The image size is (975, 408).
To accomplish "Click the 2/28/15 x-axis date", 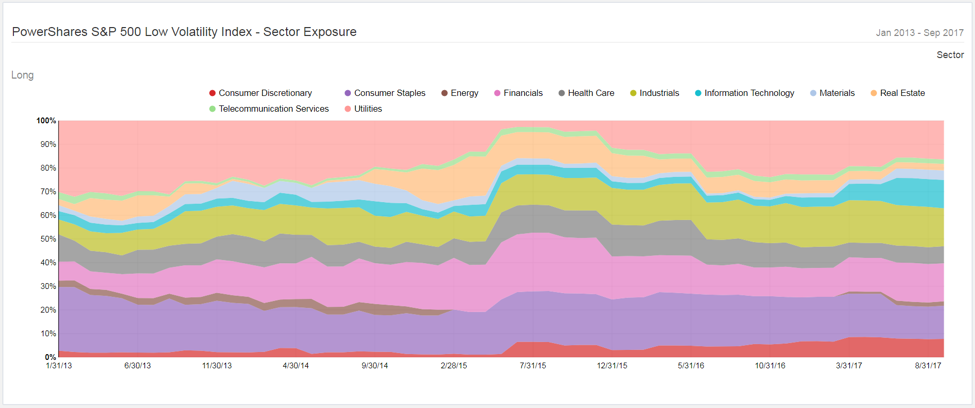I will pos(455,367).
